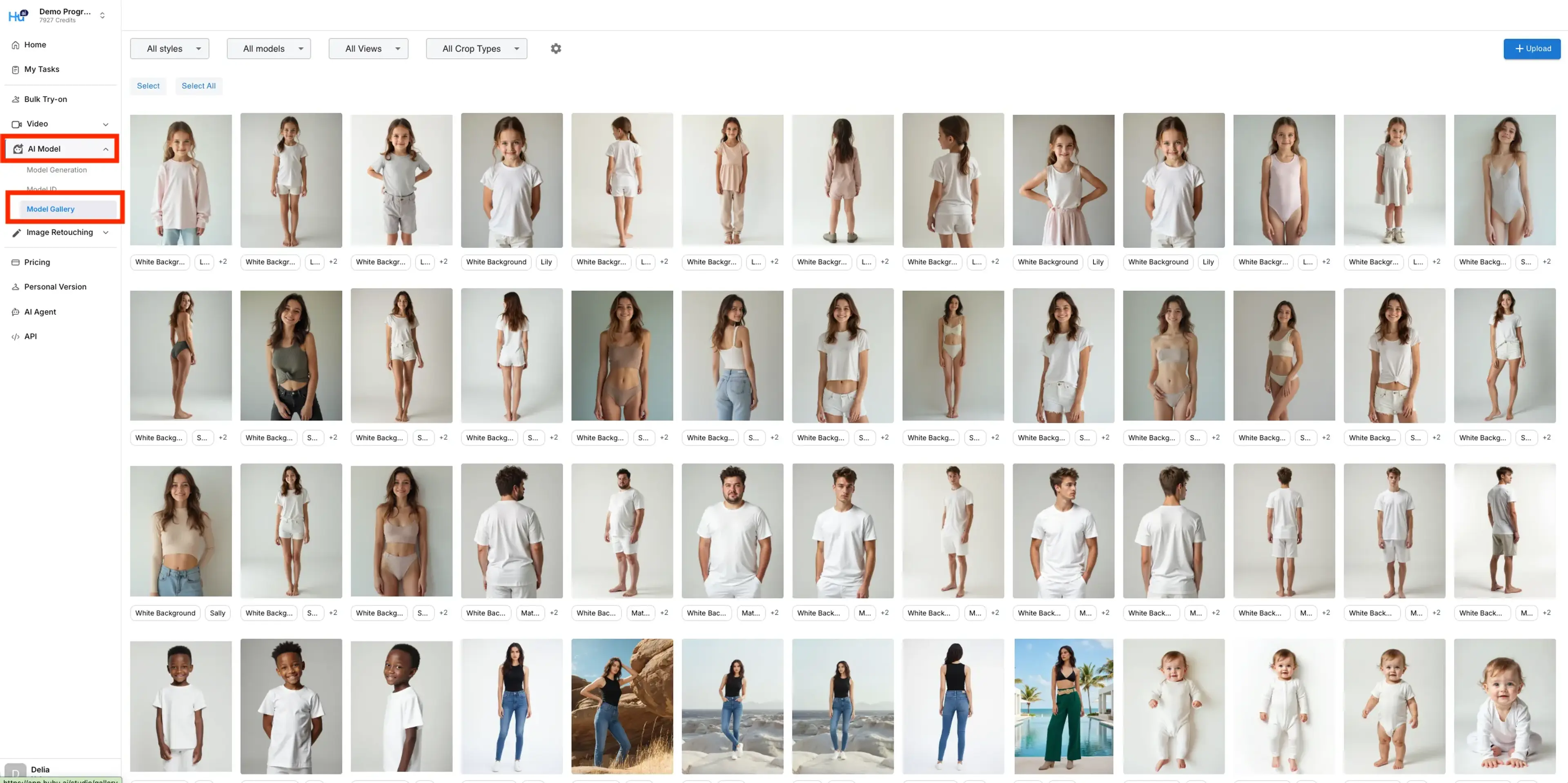The image size is (1568, 783).
Task: Open thumbnail of woman in beige crop sweater
Action: [181, 531]
